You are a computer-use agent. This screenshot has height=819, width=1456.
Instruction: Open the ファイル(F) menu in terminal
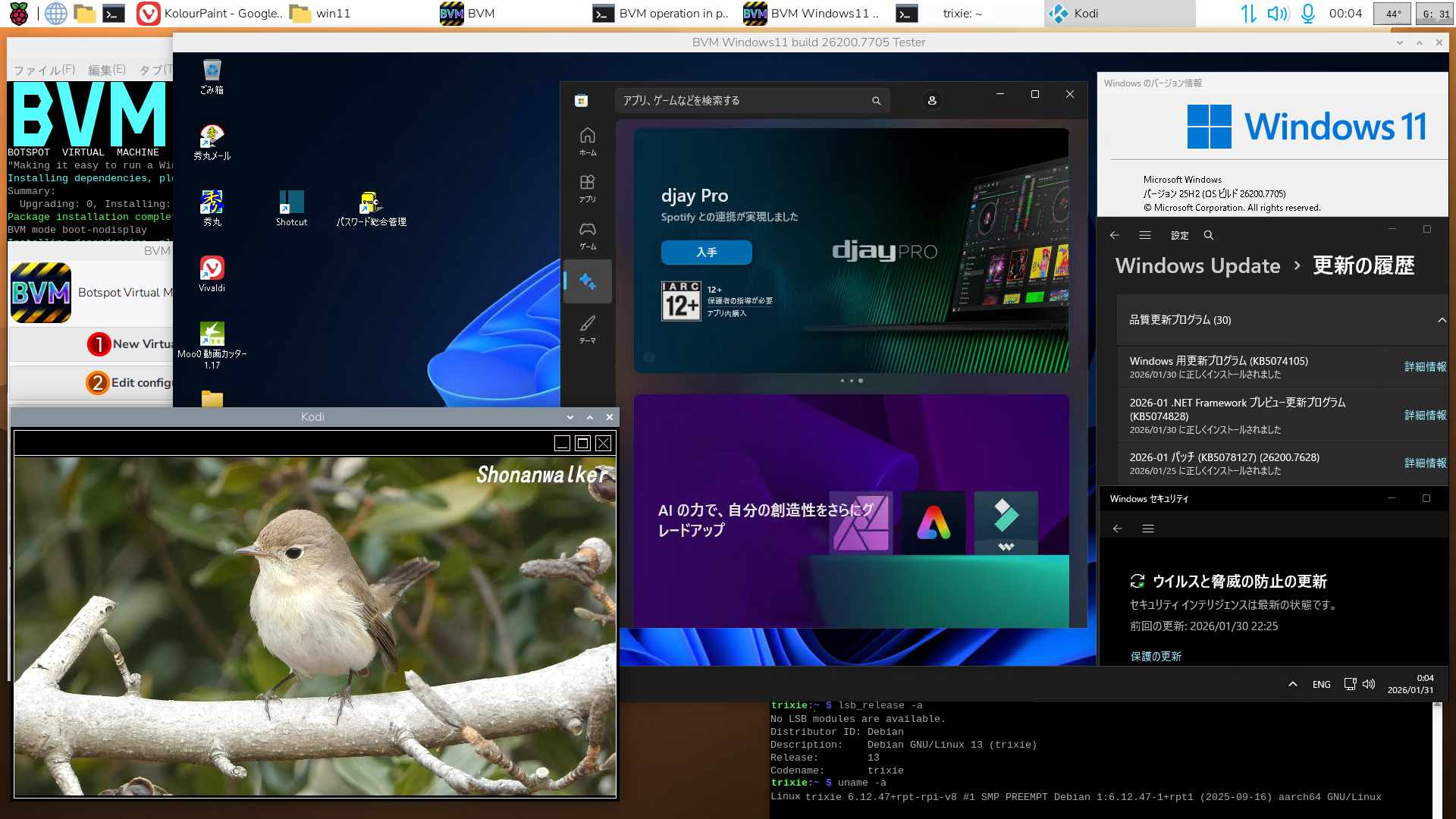point(44,70)
